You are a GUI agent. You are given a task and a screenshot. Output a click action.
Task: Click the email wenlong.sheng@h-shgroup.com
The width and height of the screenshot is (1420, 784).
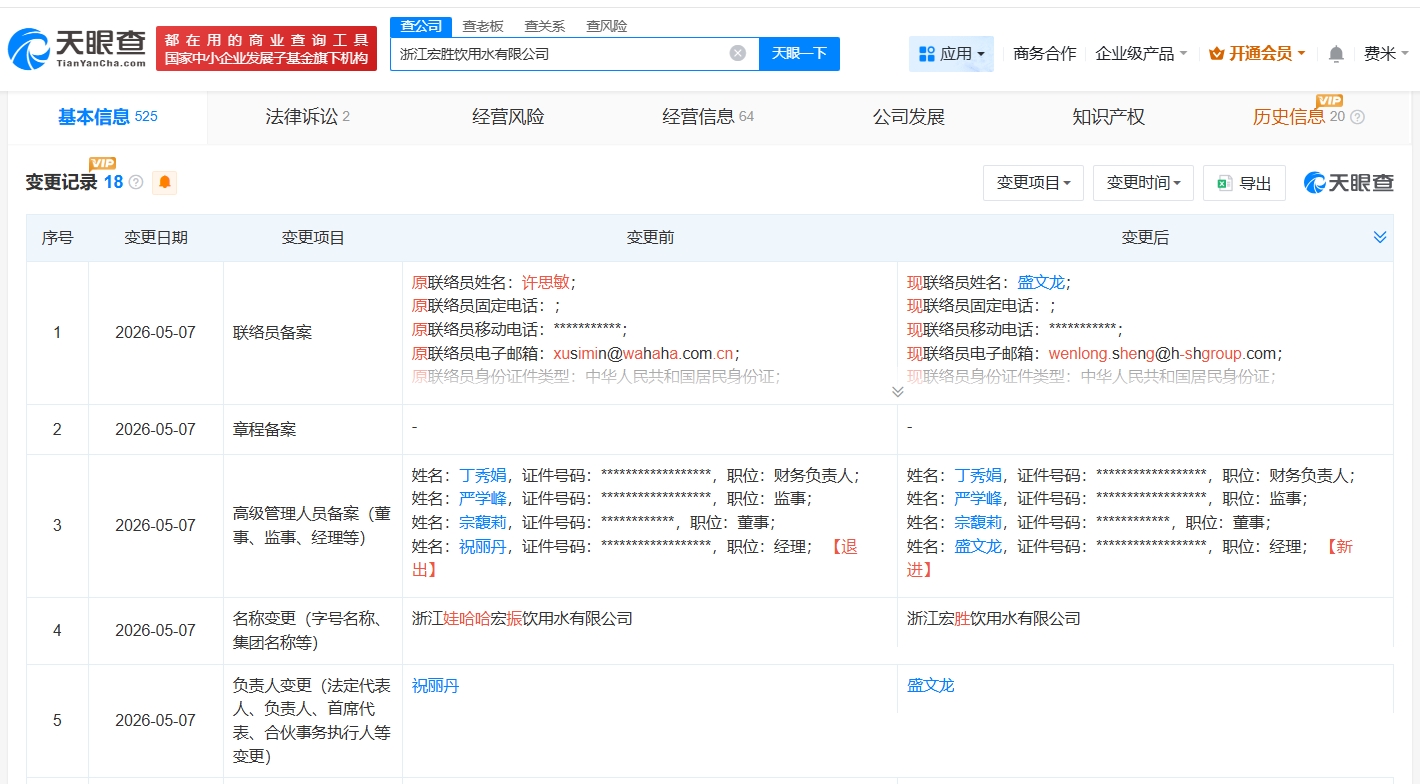pyautogui.click(x=1163, y=353)
